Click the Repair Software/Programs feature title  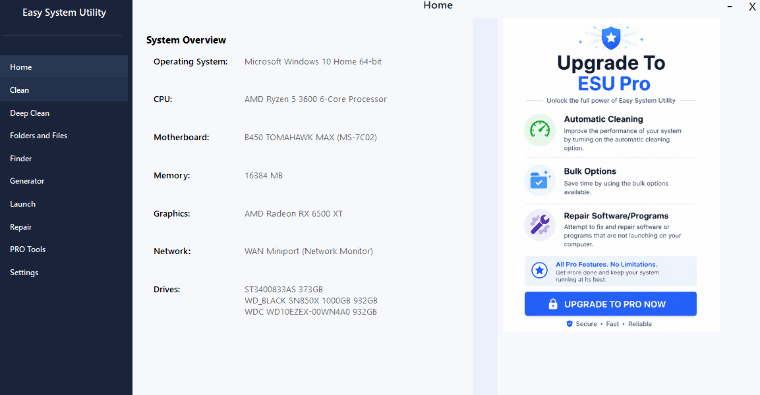tap(616, 216)
